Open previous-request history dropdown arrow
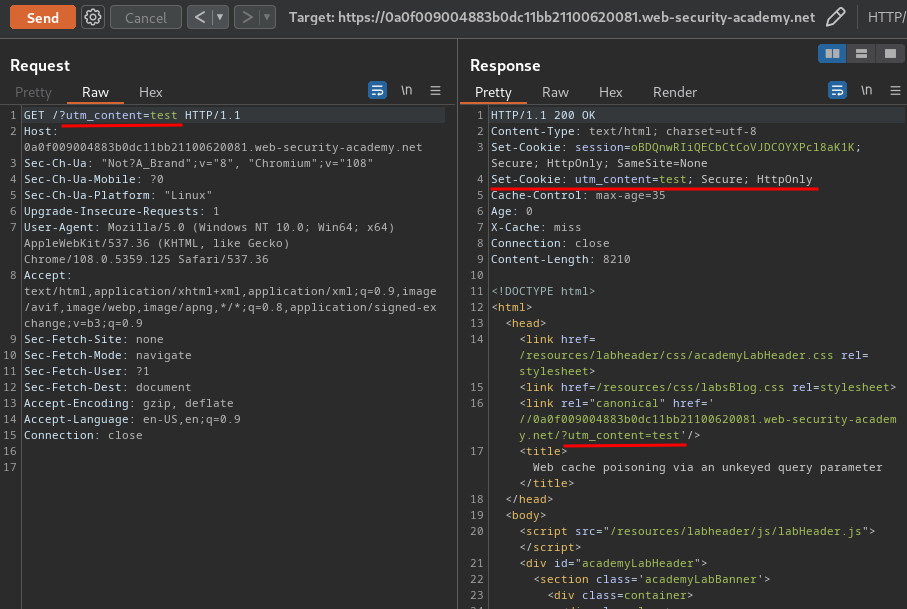 [x=220, y=17]
